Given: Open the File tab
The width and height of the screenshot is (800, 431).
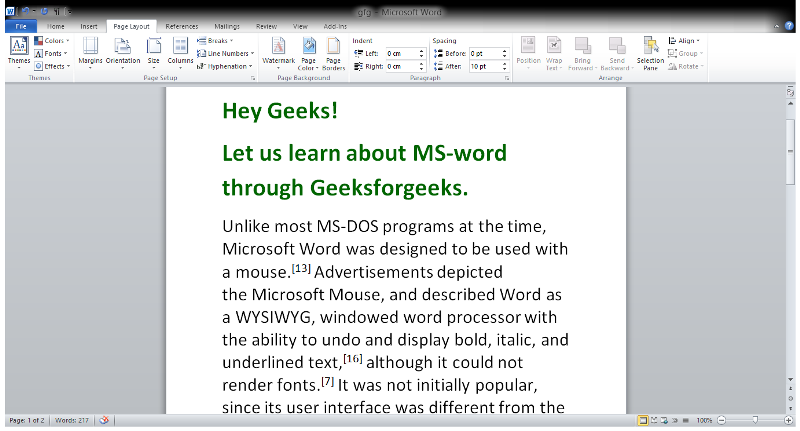Looking at the screenshot, I should [21, 27].
